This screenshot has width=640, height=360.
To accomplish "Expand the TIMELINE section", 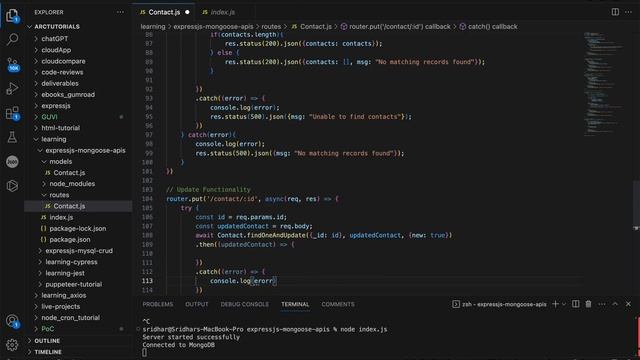I will tap(48, 352).
